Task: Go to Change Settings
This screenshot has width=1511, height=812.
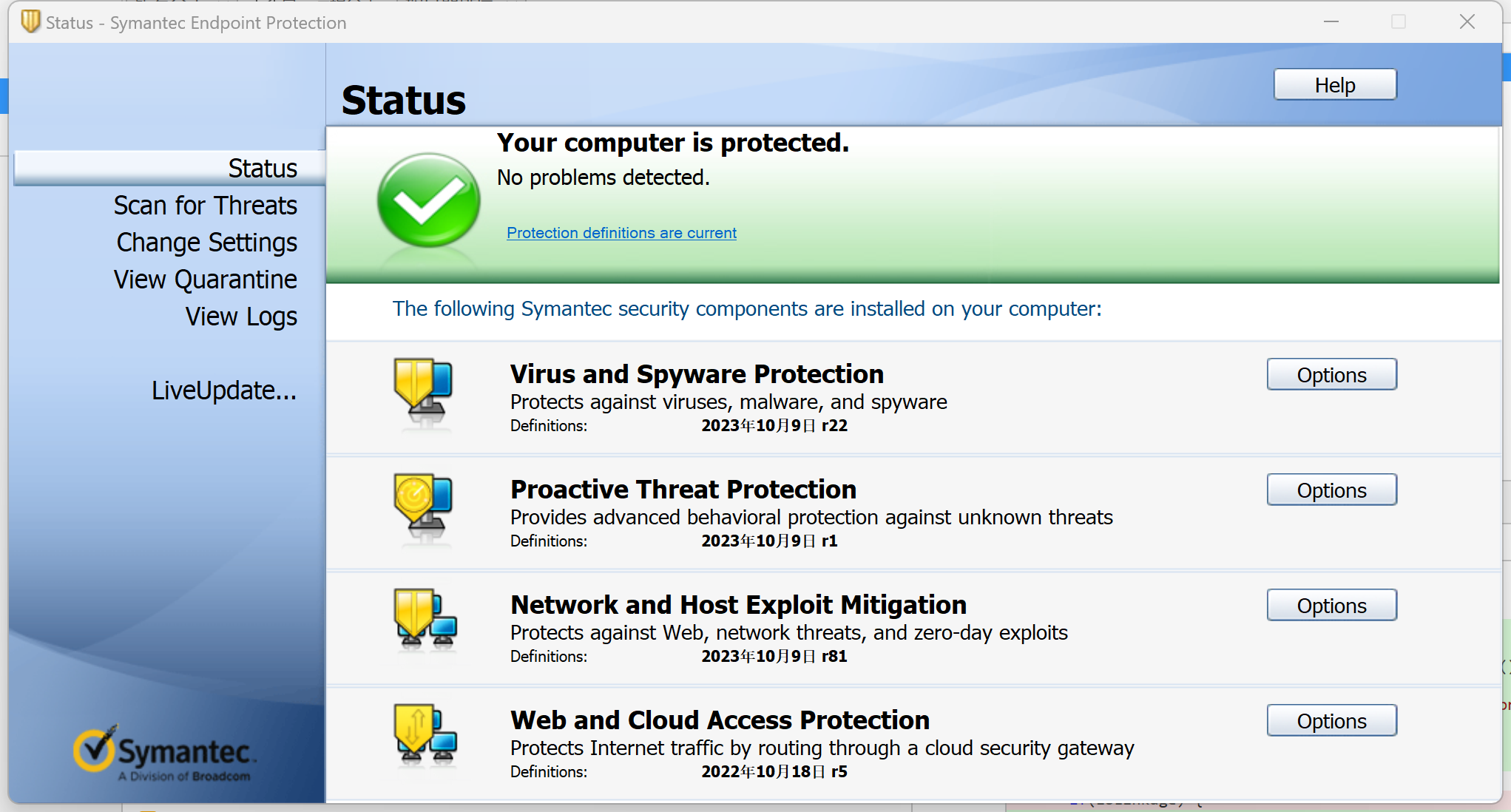Action: (206, 242)
